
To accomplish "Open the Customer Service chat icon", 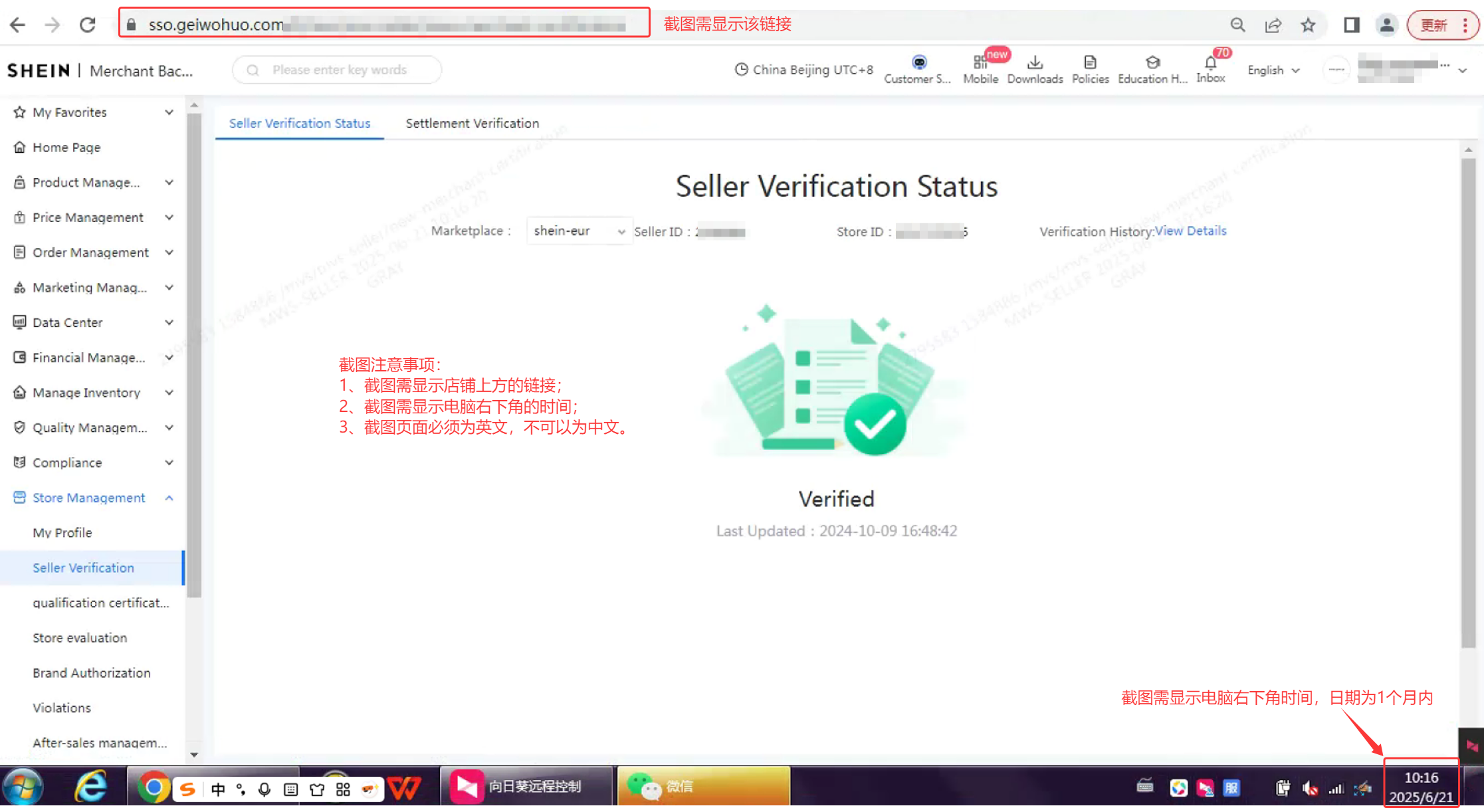I will click(918, 63).
